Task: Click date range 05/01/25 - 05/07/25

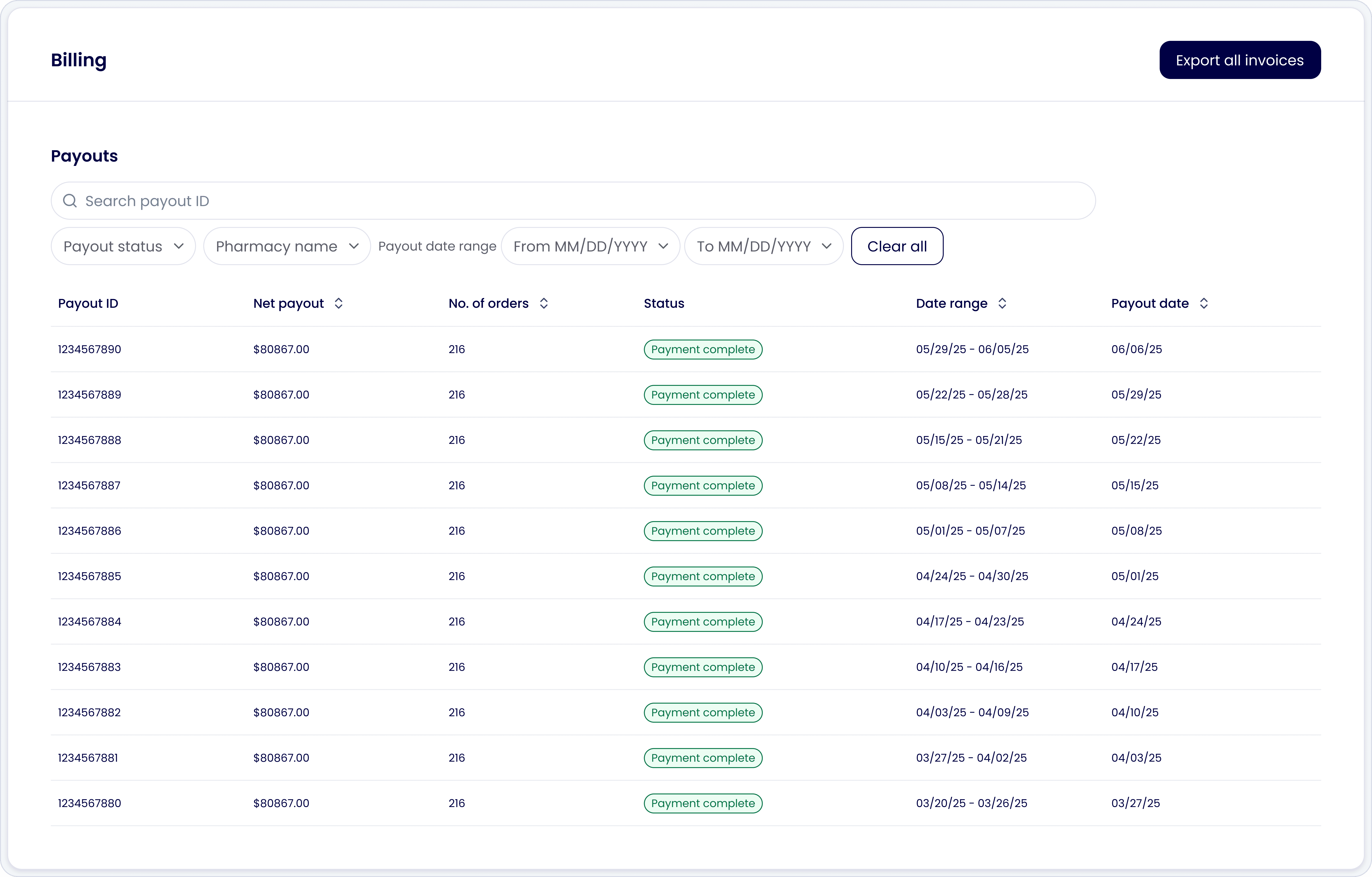Action: (970, 531)
